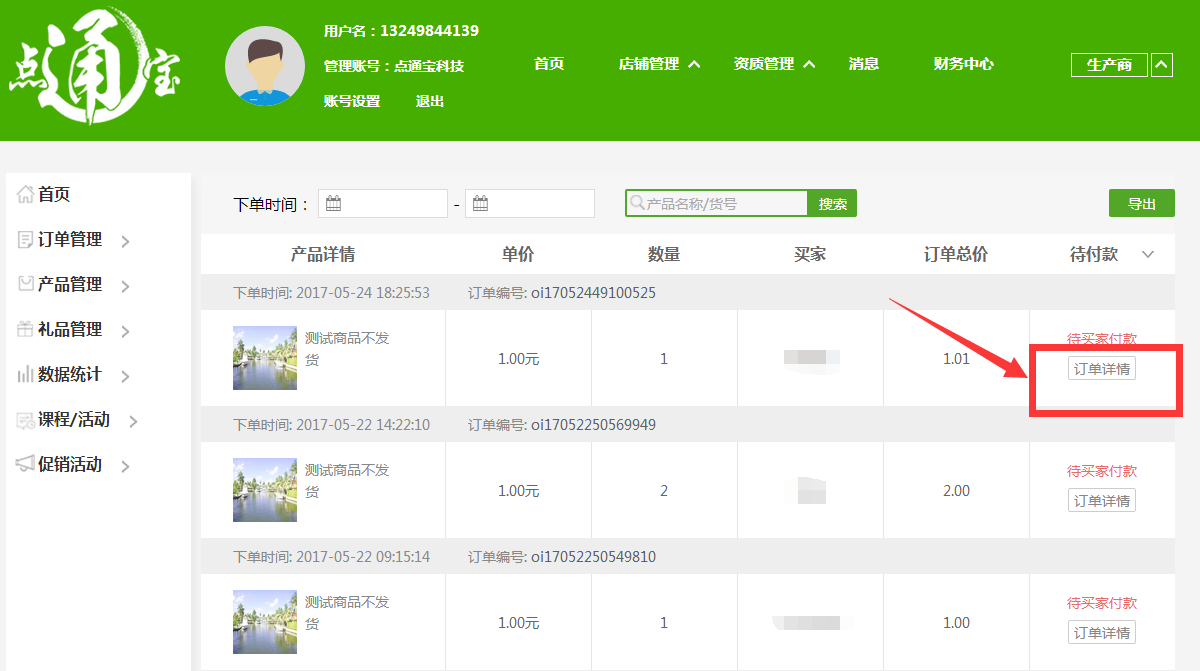Open the 待付款 status filter dropdown

point(1148,255)
